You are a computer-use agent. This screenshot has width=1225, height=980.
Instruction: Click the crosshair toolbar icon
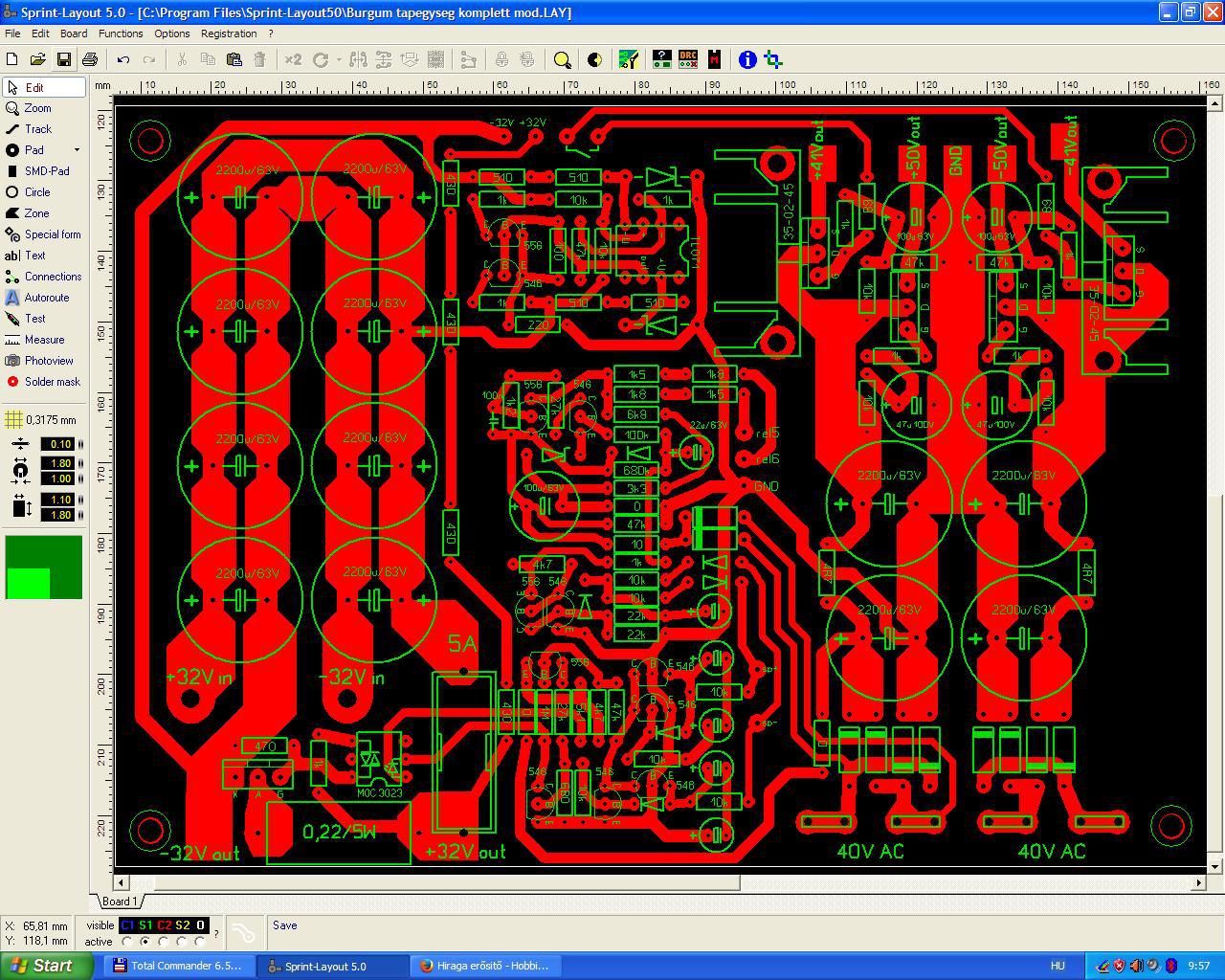(x=773, y=59)
